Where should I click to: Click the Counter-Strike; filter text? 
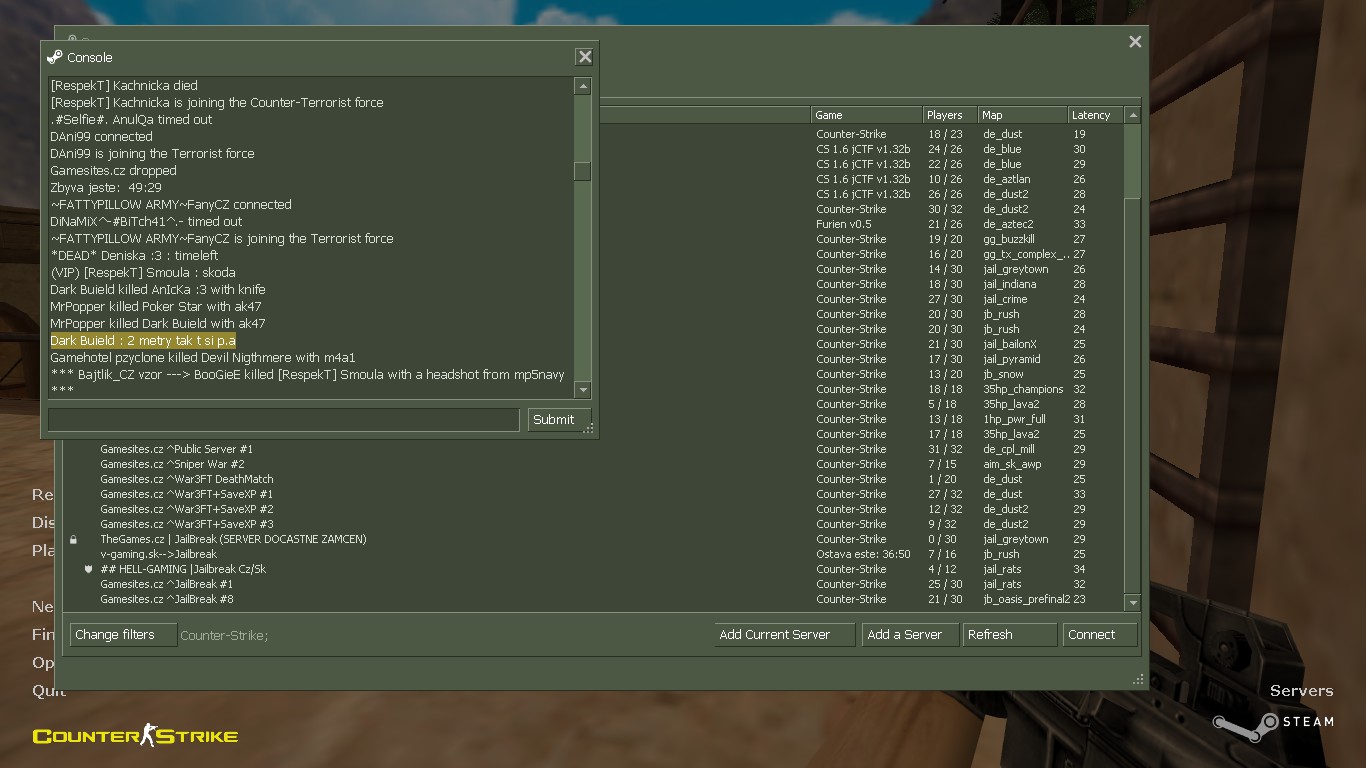point(224,636)
